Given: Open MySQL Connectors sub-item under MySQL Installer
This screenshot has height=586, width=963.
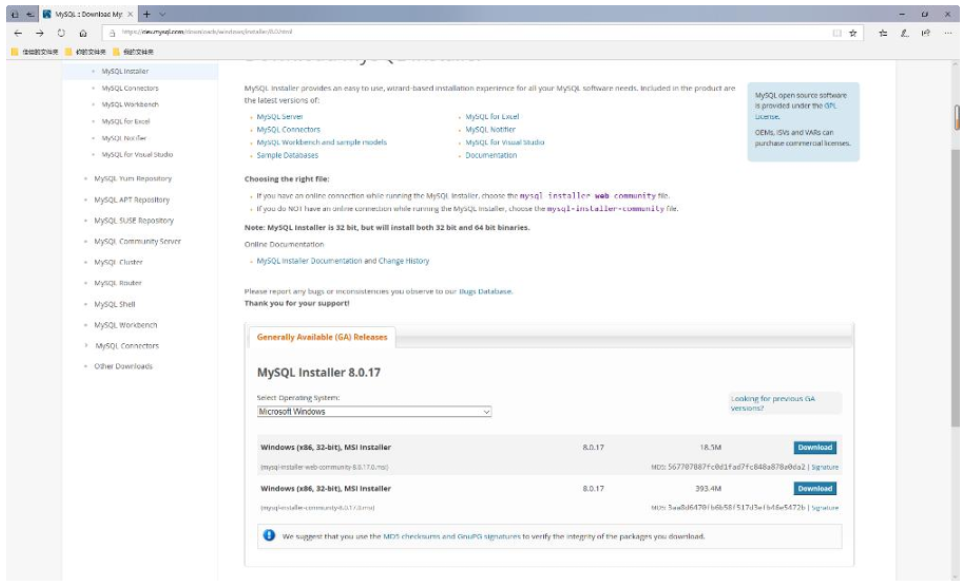Looking at the screenshot, I should click(130, 88).
